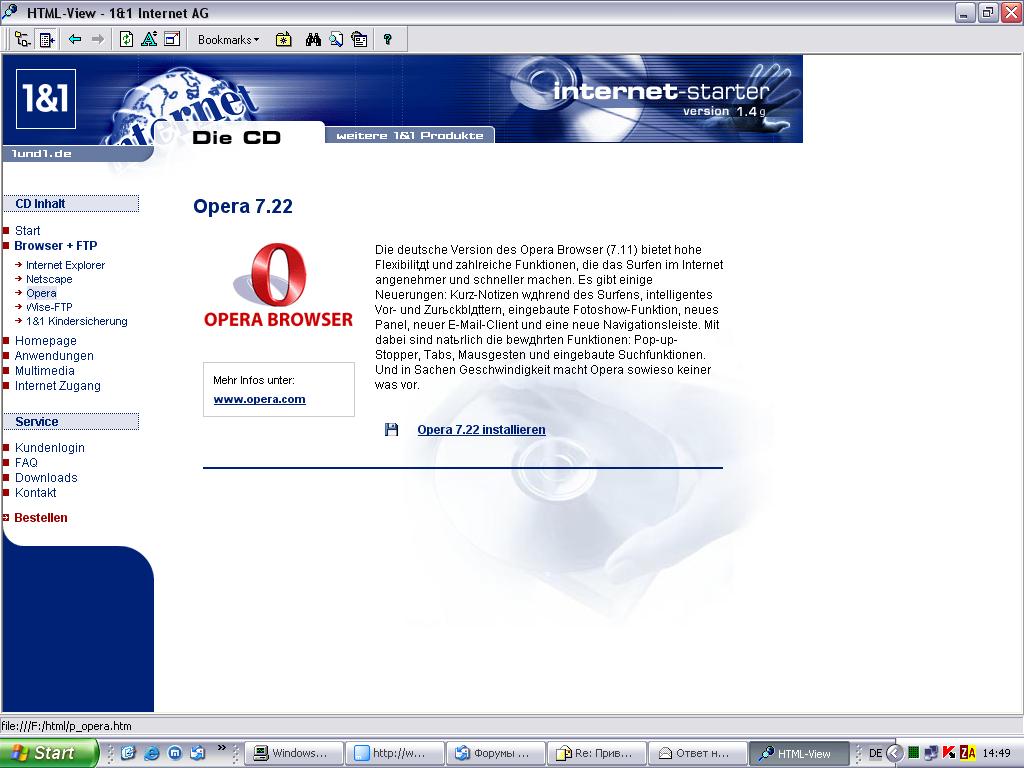The width and height of the screenshot is (1024, 768).
Task: Expand quick launch overflow chevron
Action: pos(221,748)
